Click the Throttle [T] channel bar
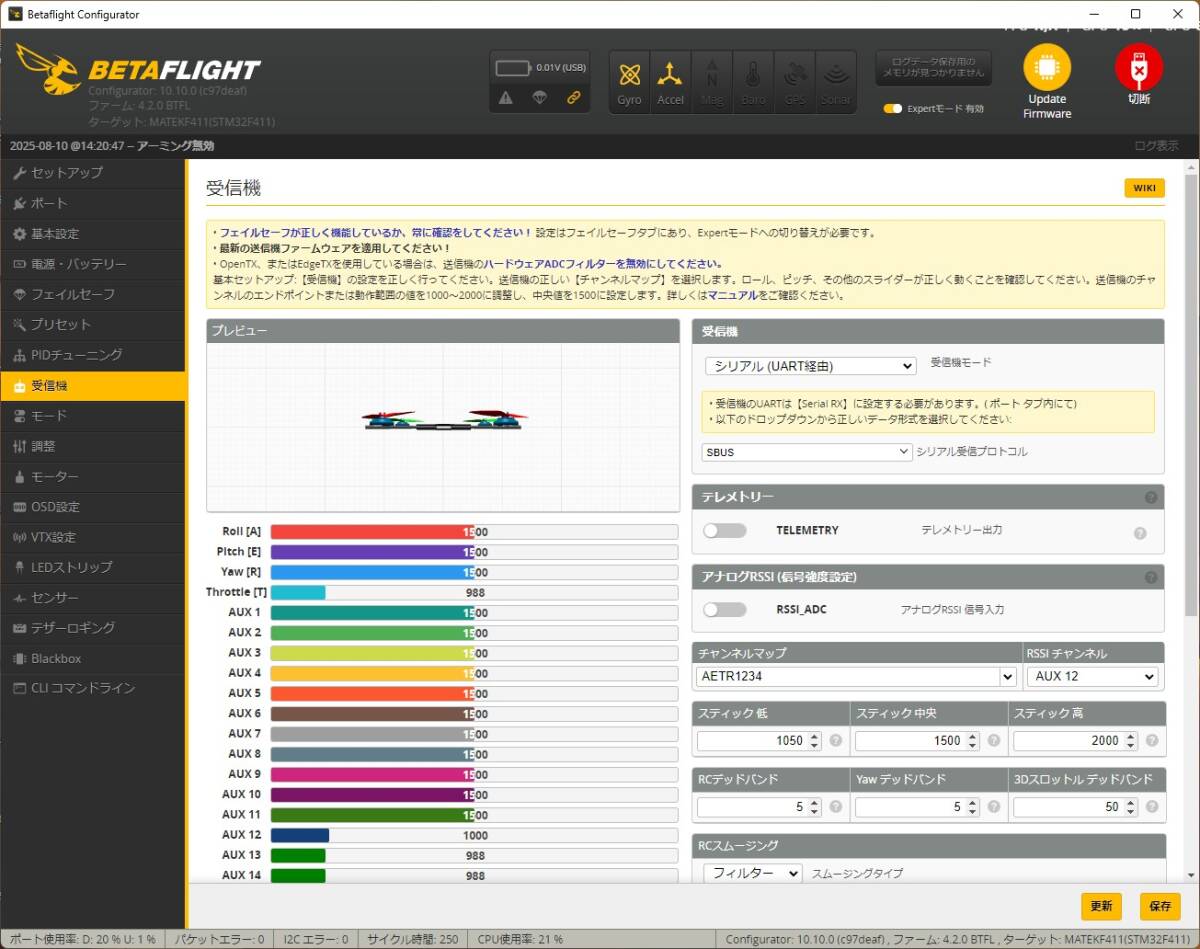The image size is (1200, 949). pos(474,592)
